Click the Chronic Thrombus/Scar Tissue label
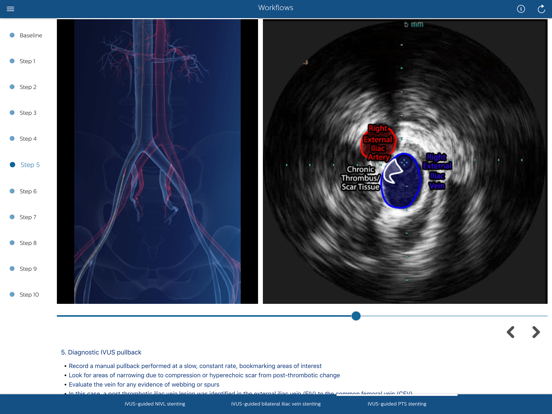 [x=360, y=178]
